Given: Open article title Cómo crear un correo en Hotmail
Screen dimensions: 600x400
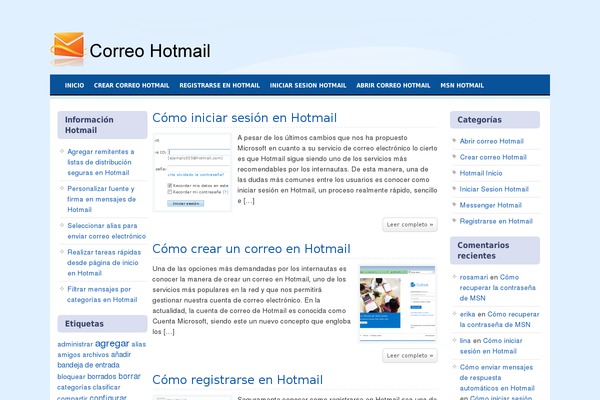Looking at the screenshot, I should [x=251, y=248].
